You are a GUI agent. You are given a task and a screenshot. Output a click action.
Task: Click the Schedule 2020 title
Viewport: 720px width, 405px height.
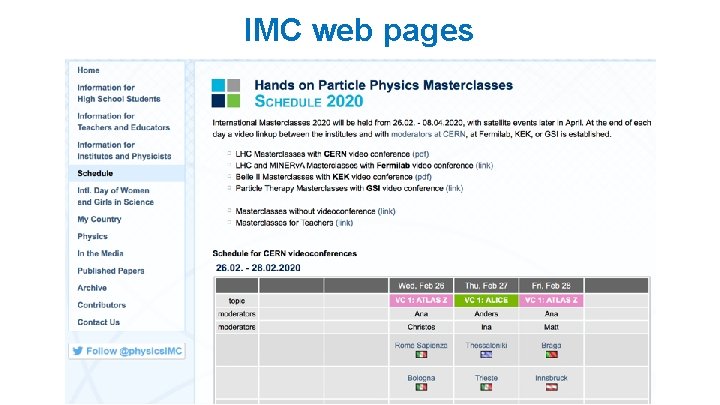[x=309, y=101]
